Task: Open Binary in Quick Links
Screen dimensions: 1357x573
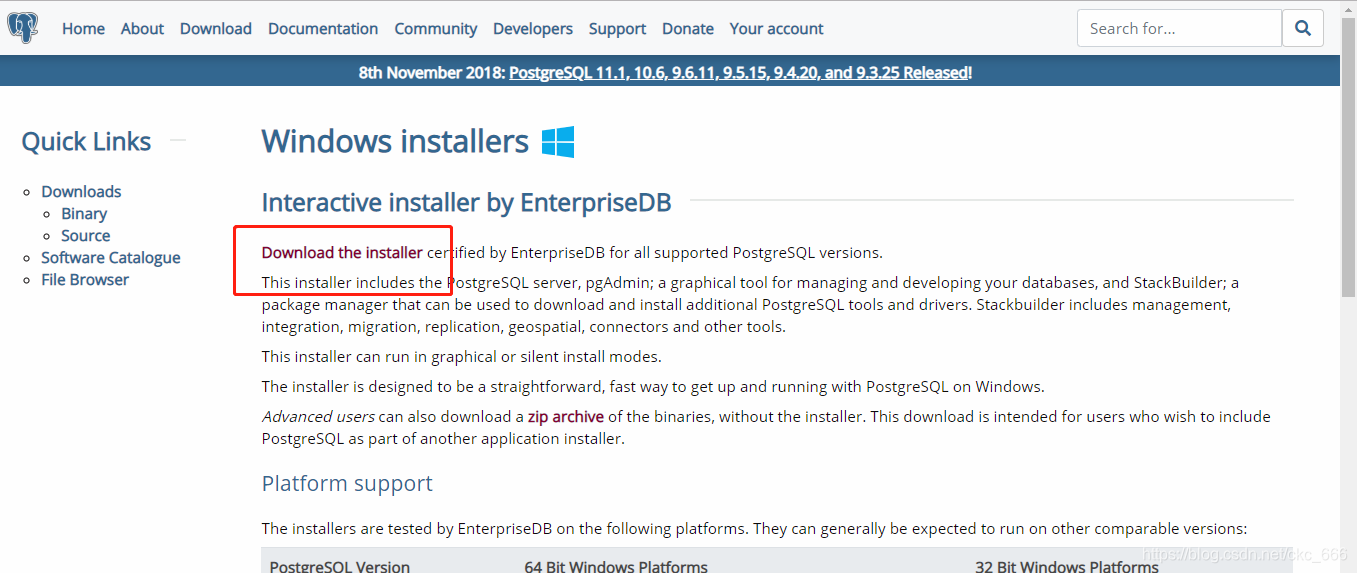Action: tap(84, 213)
